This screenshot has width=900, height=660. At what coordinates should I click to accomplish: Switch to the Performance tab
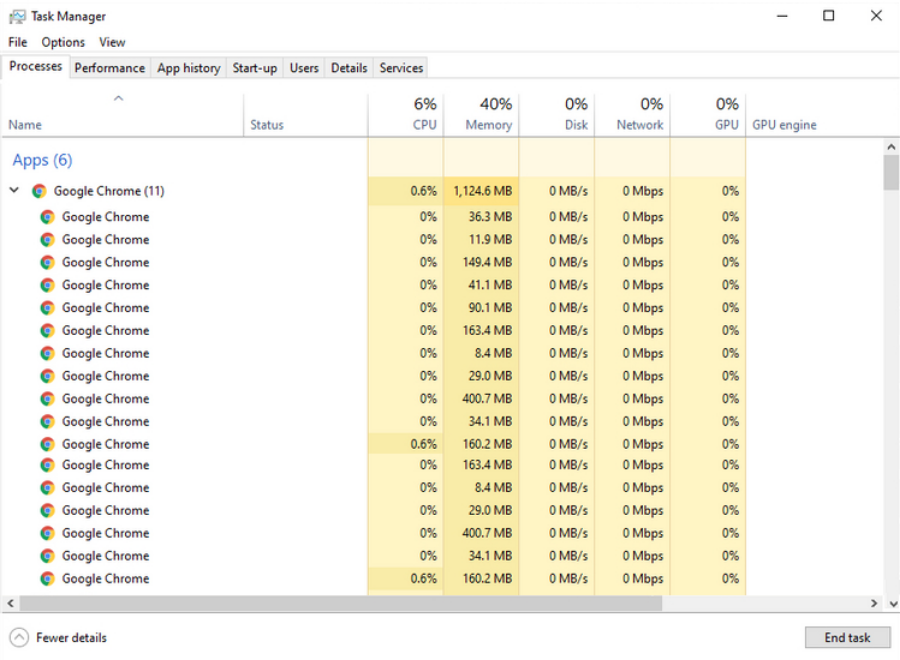[x=110, y=68]
